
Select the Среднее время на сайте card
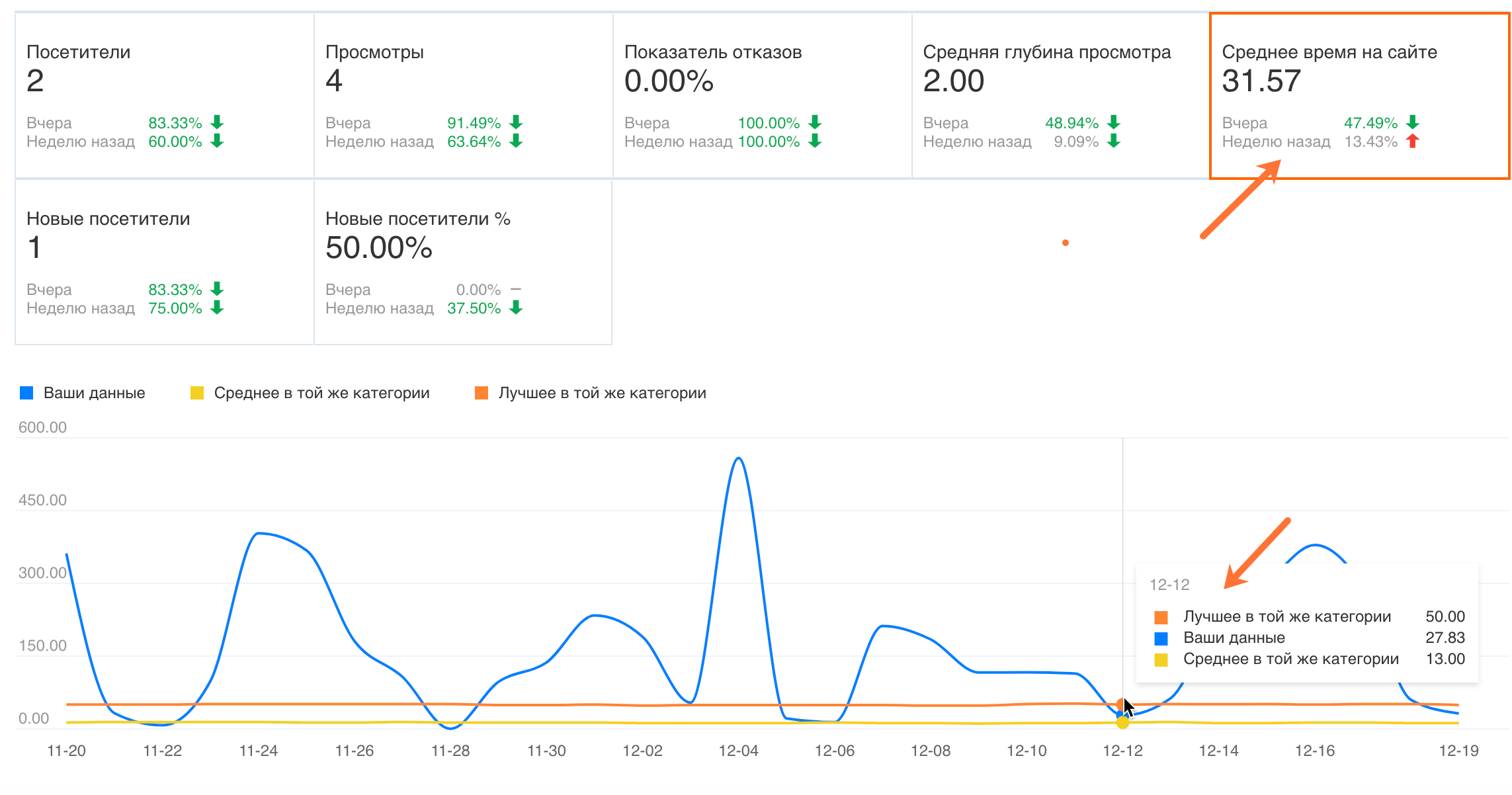1360,95
